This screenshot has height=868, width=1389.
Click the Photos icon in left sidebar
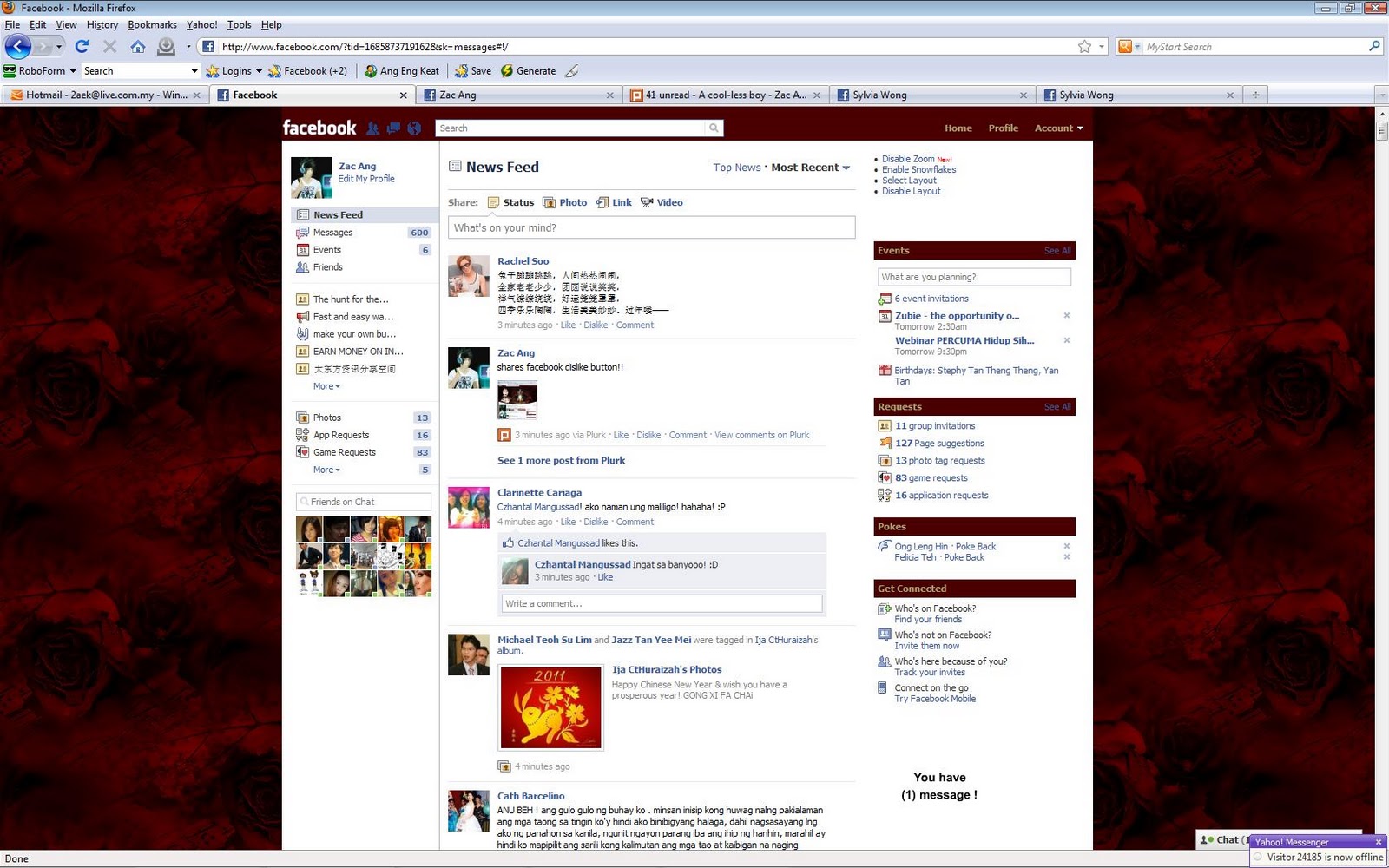pos(302,418)
